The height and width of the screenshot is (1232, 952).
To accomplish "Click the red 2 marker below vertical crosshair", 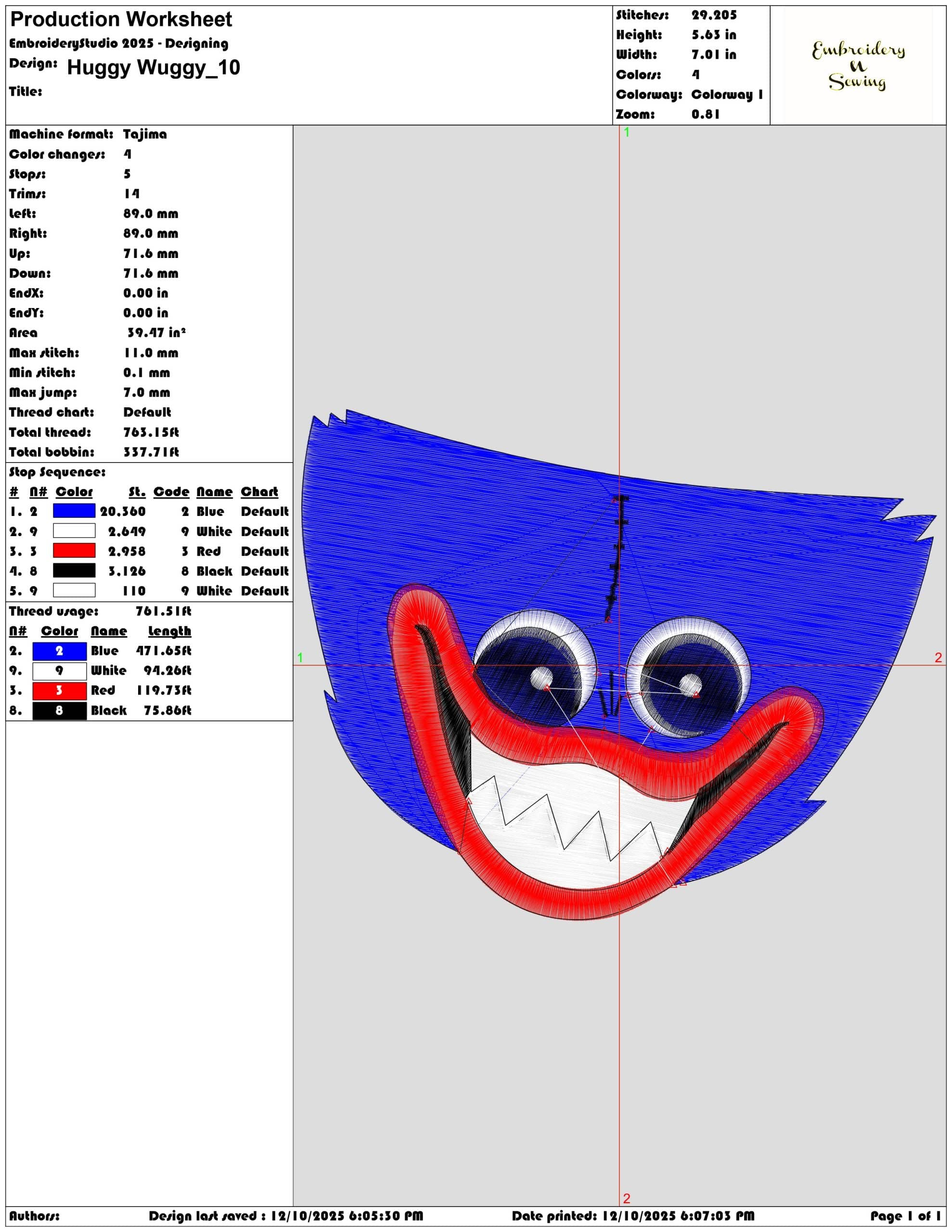I will pos(626,1198).
